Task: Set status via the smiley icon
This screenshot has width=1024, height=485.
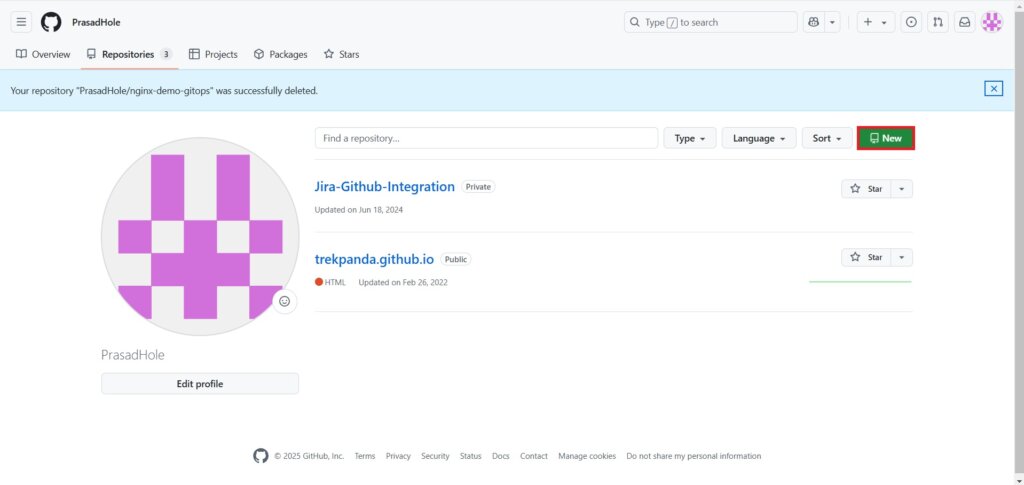Action: click(x=284, y=302)
